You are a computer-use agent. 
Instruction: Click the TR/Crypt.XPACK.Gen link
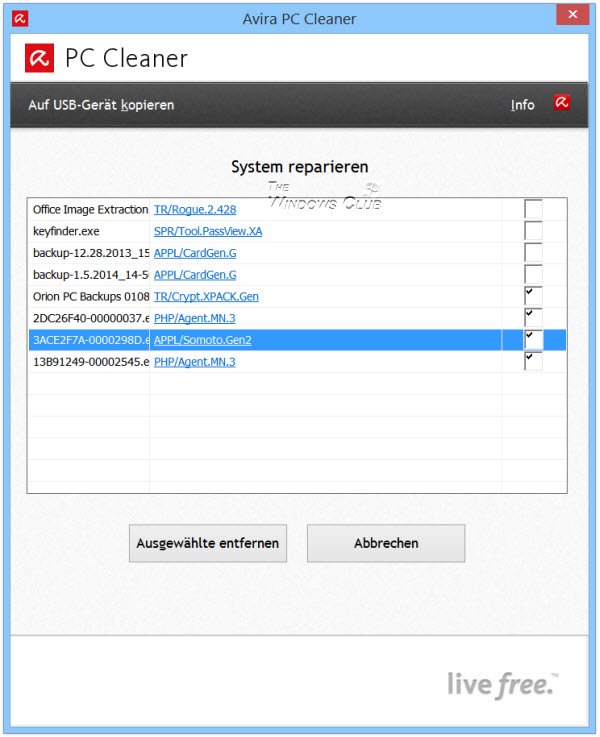(207, 297)
